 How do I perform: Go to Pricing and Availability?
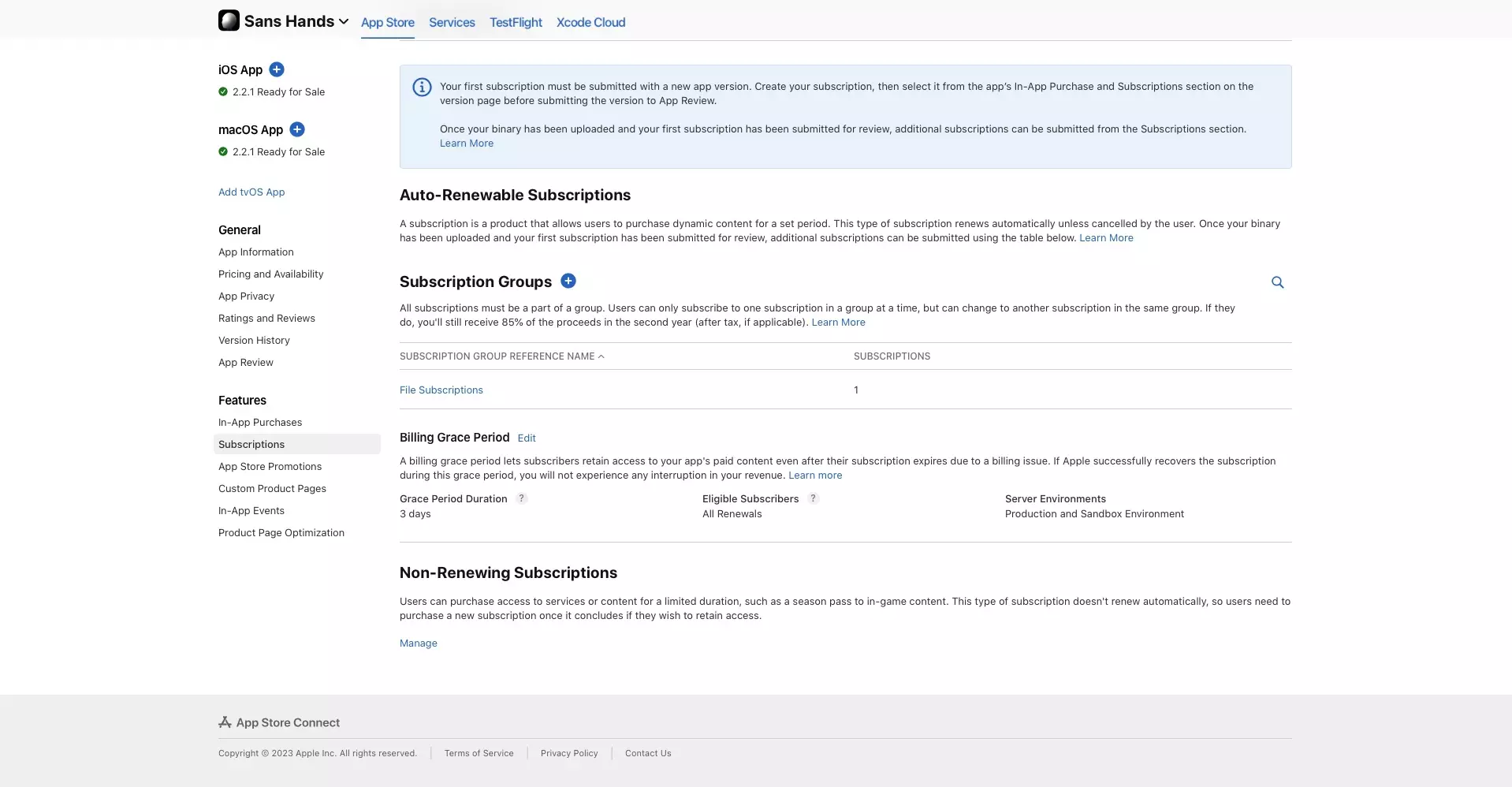point(270,274)
